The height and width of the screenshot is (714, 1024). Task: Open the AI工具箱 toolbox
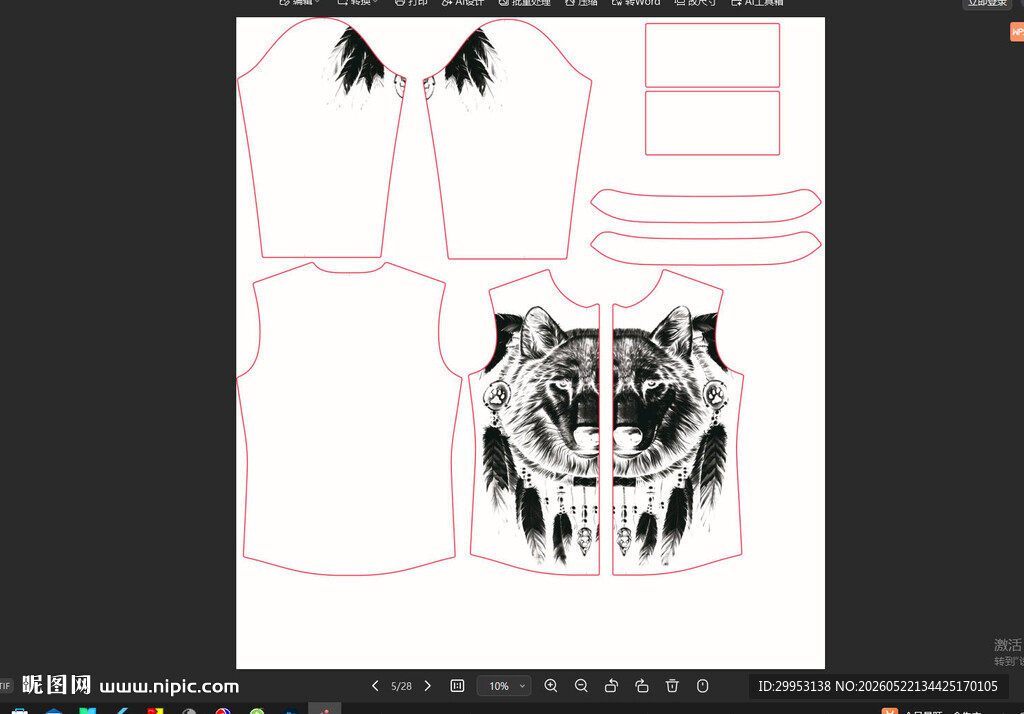click(757, 3)
